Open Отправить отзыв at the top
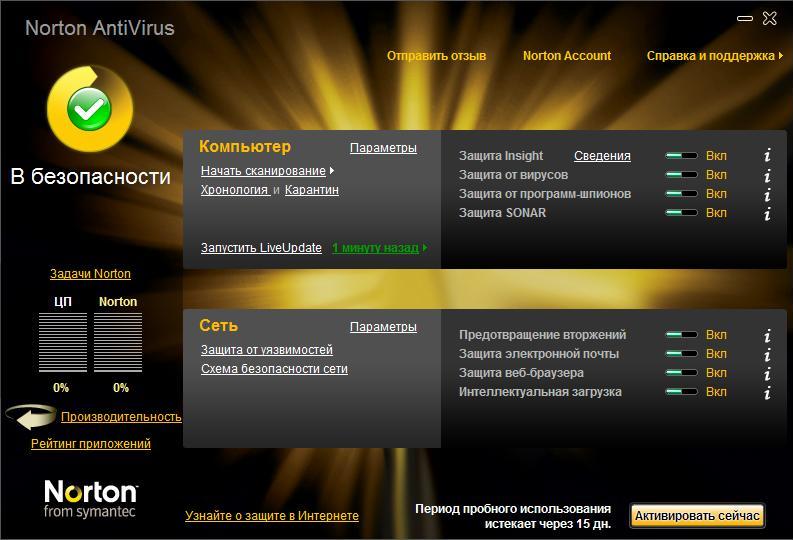The height and width of the screenshot is (540, 793). pos(436,56)
